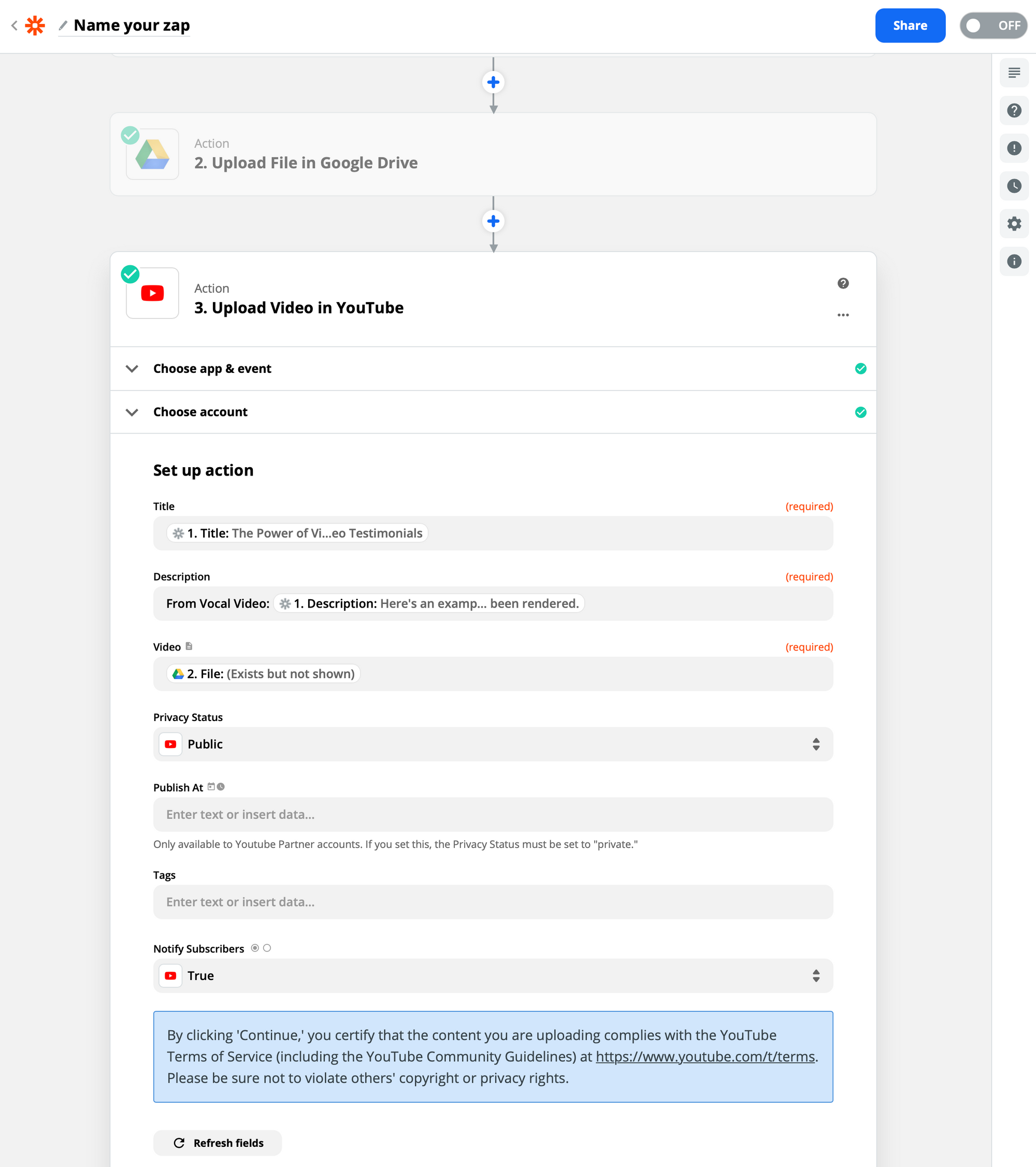The height and width of the screenshot is (1167, 1036).
Task: Open the Notify Subscribers dropdown showing True
Action: pos(492,976)
